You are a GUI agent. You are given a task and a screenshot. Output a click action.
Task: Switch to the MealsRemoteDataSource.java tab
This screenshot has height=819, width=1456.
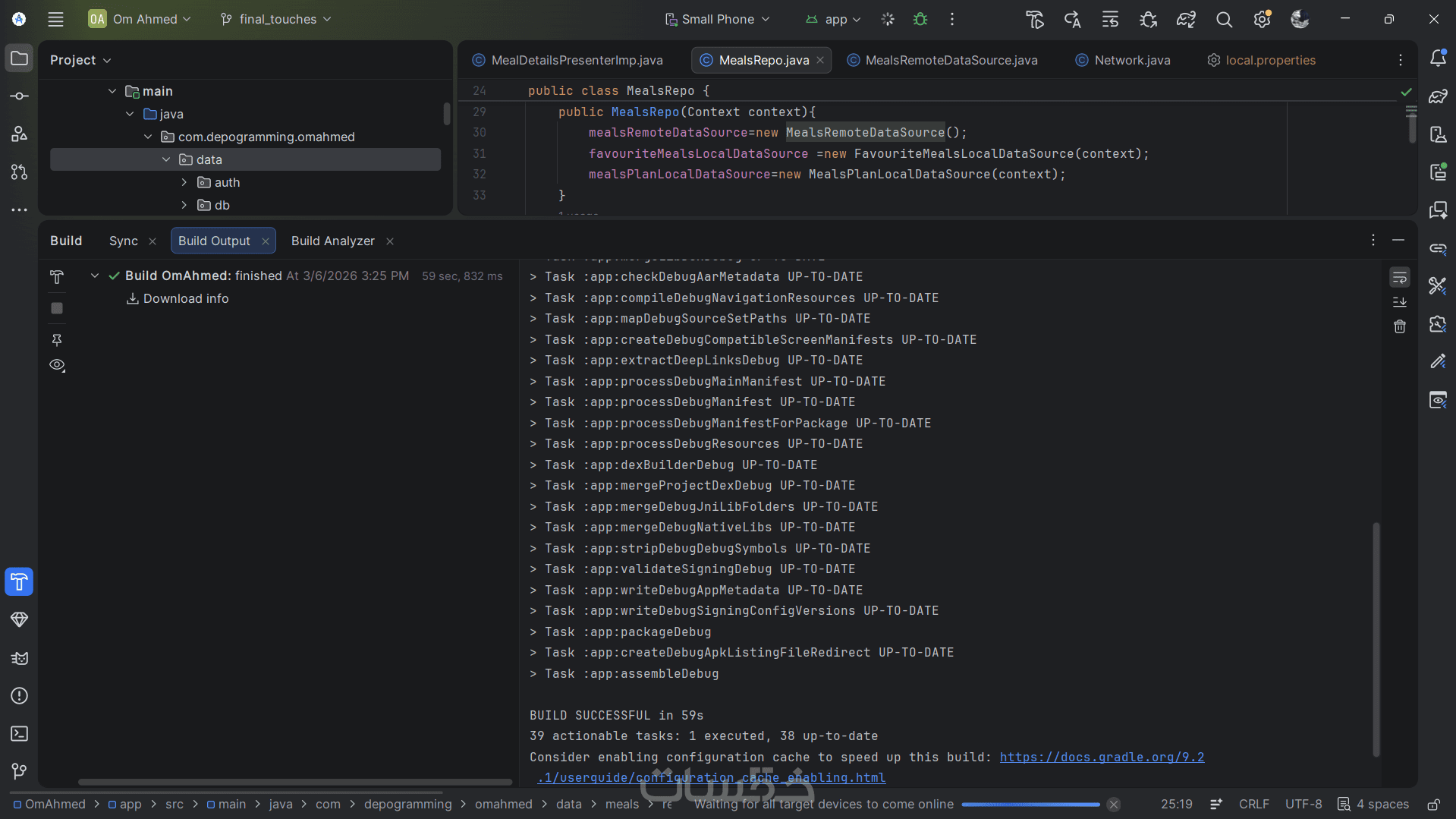point(951,60)
